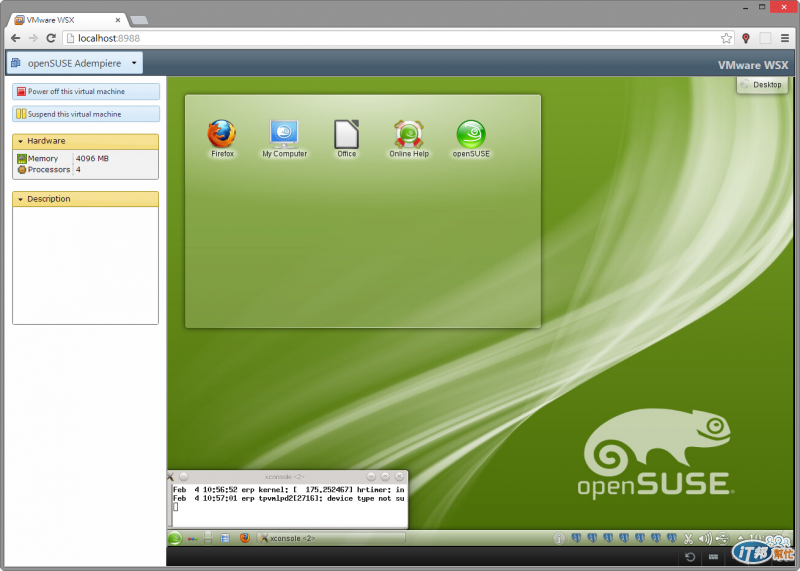Open the Chrome hamburger menu
Screen dimensions: 800x571
(x=785, y=38)
